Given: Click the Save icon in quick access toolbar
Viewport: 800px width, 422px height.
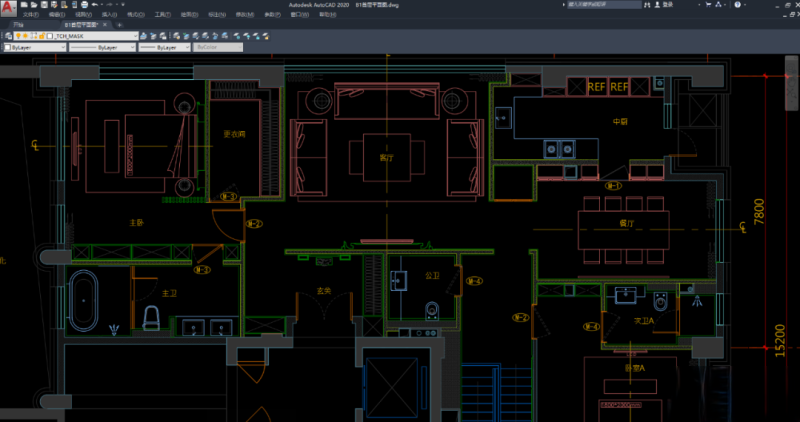Looking at the screenshot, I should [44, 4].
